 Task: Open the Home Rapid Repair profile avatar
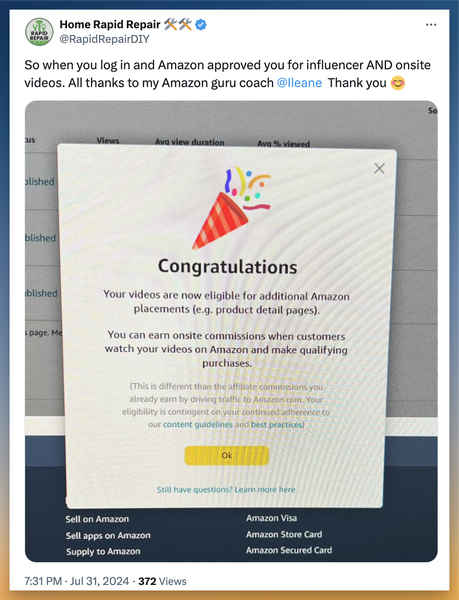tap(39, 32)
